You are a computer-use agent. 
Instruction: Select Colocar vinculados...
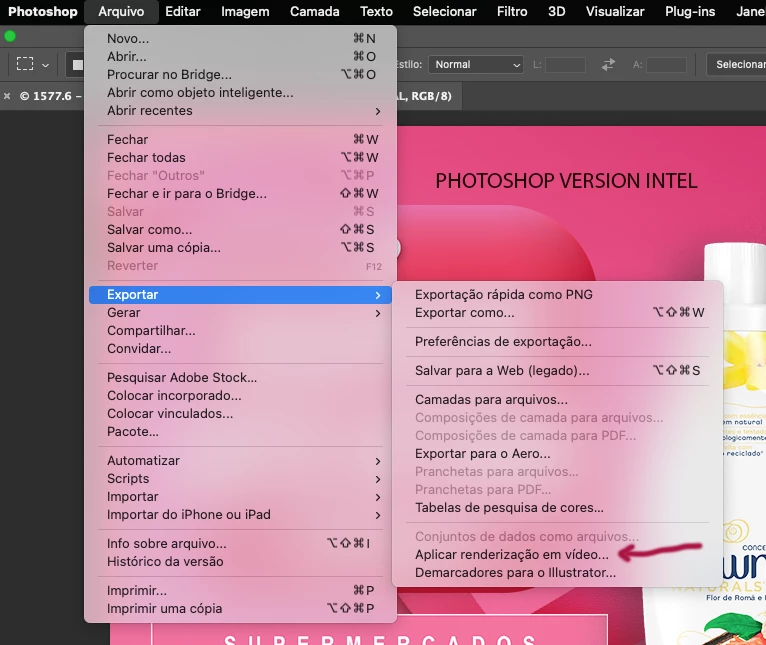click(x=240, y=414)
